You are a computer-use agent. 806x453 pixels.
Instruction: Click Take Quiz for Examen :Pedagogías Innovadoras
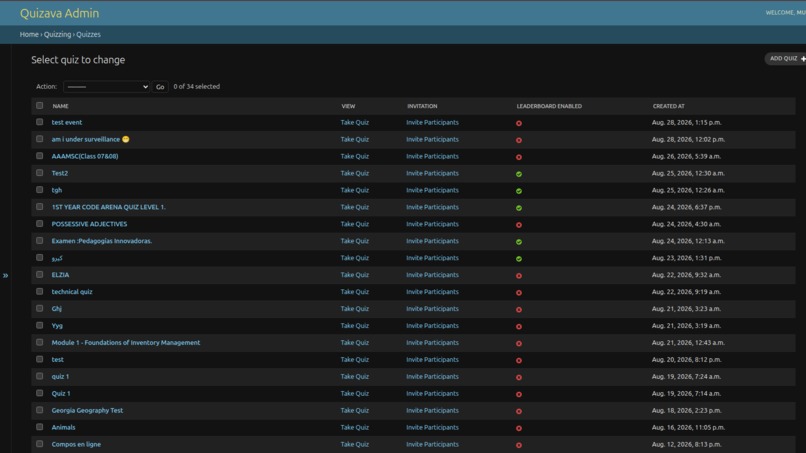pos(355,241)
